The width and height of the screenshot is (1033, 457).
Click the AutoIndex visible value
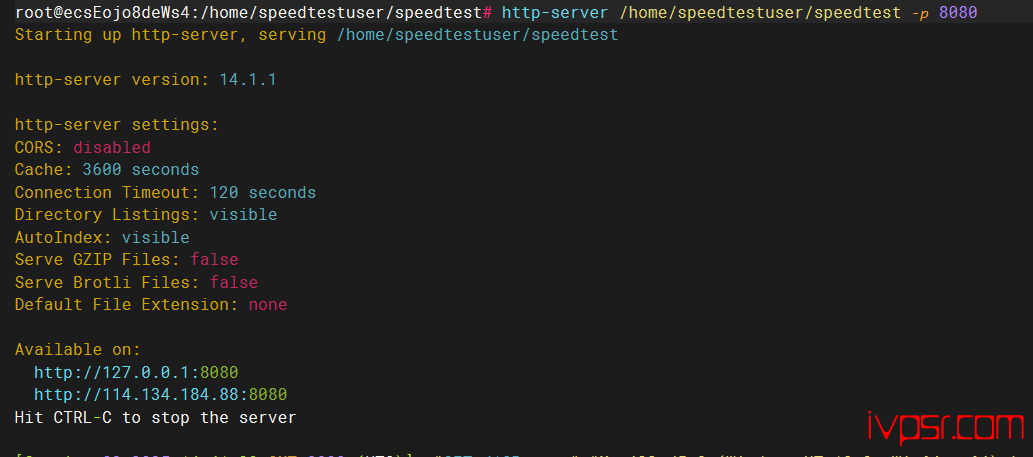[x=155, y=237]
